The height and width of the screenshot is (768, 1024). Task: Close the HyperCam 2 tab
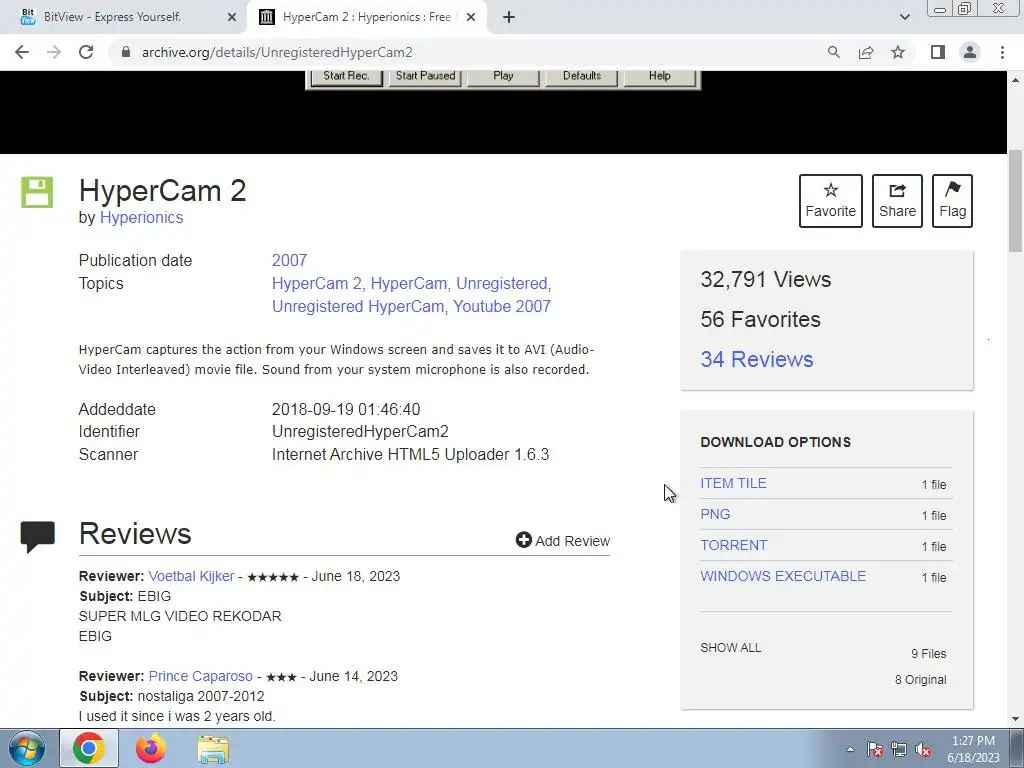[471, 17]
